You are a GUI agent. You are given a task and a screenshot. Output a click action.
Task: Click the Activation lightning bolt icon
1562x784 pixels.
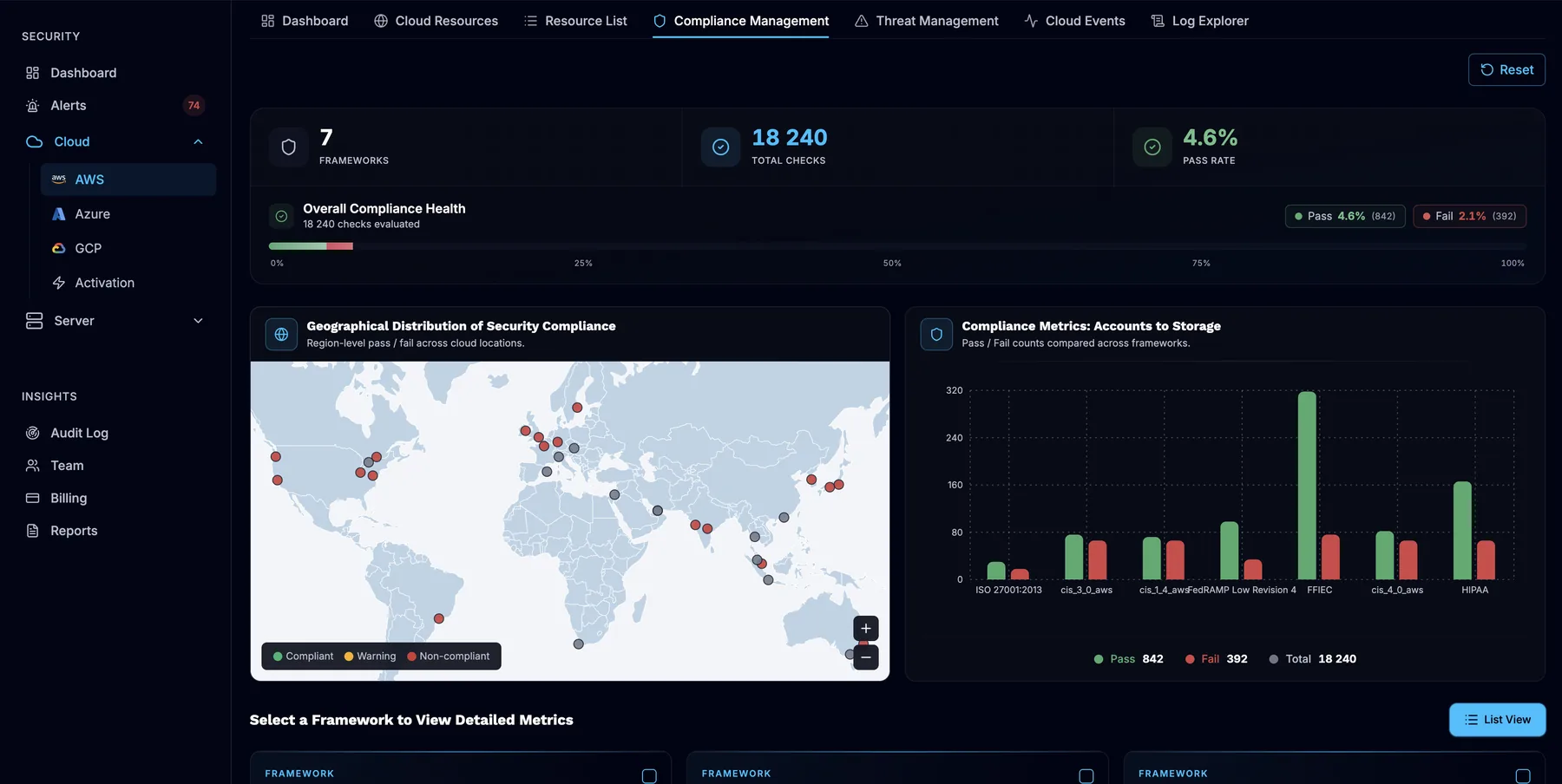tap(59, 283)
